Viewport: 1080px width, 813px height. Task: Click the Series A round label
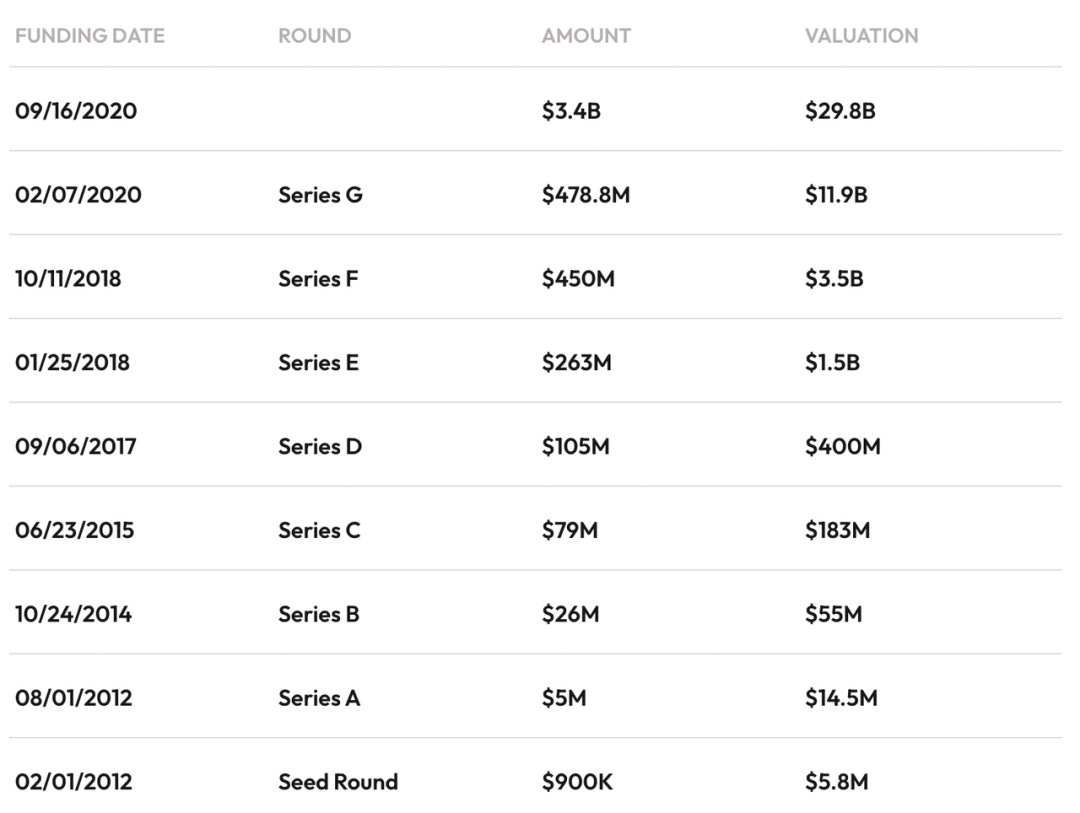click(319, 698)
